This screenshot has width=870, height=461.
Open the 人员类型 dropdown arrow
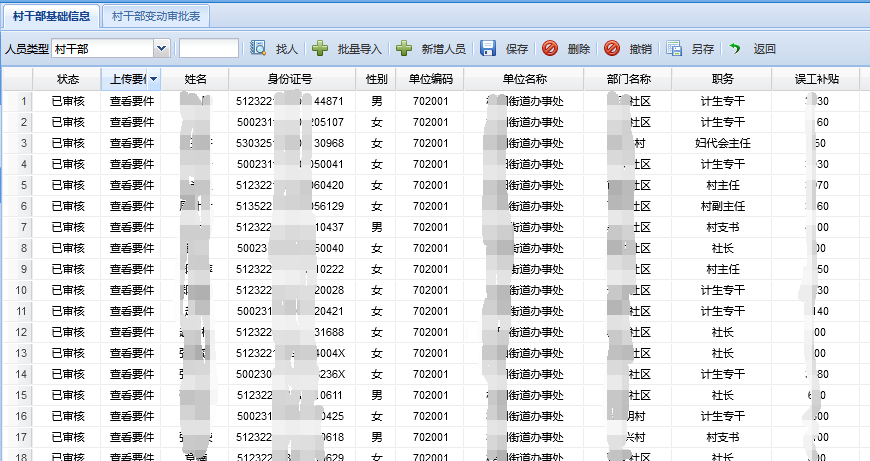click(x=161, y=48)
